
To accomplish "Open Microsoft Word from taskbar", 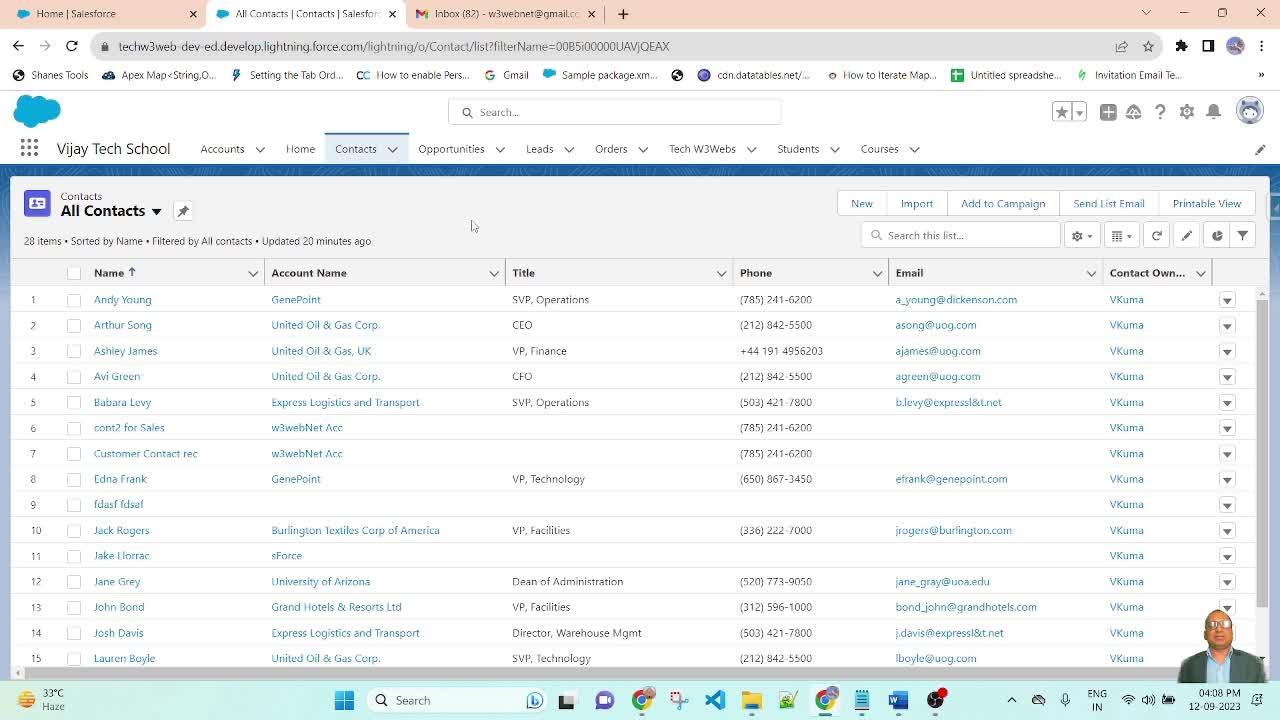I will coord(898,700).
